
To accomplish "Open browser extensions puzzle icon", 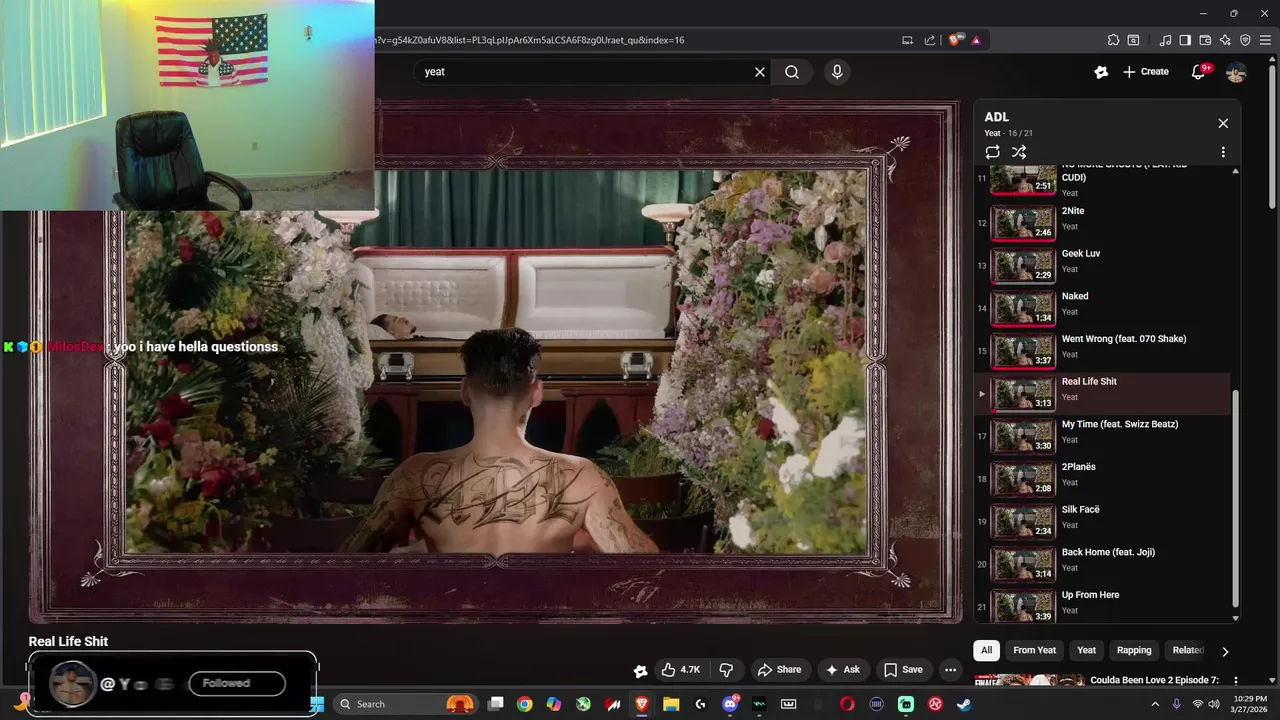I will (x=1113, y=40).
